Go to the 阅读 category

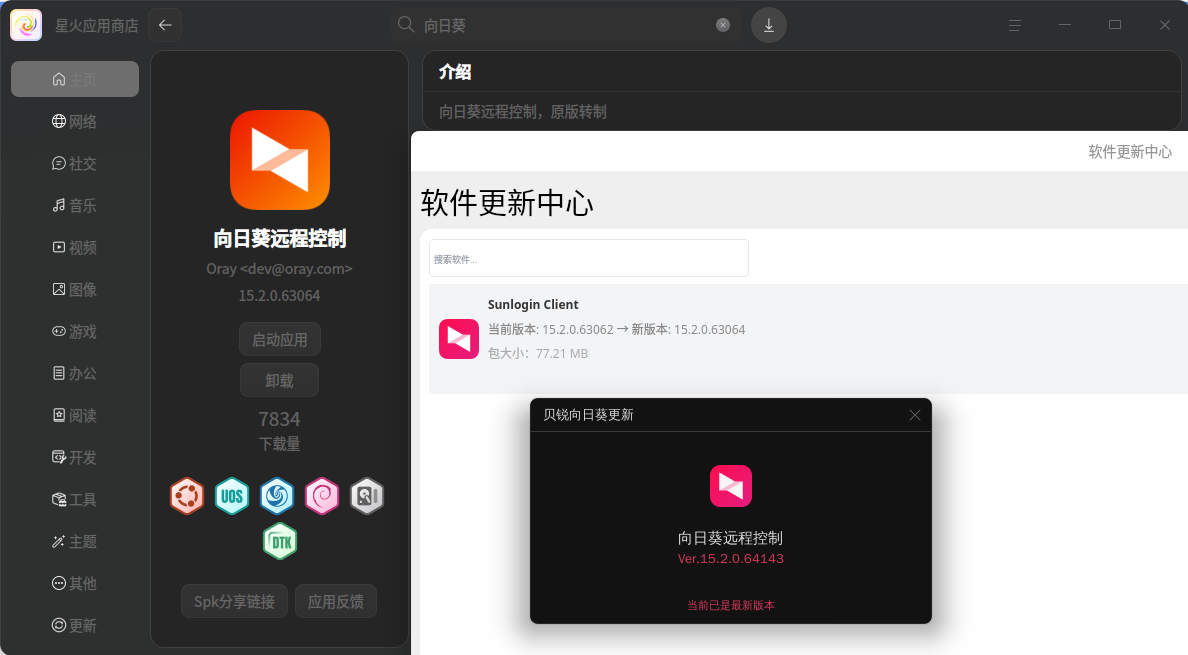click(x=75, y=416)
